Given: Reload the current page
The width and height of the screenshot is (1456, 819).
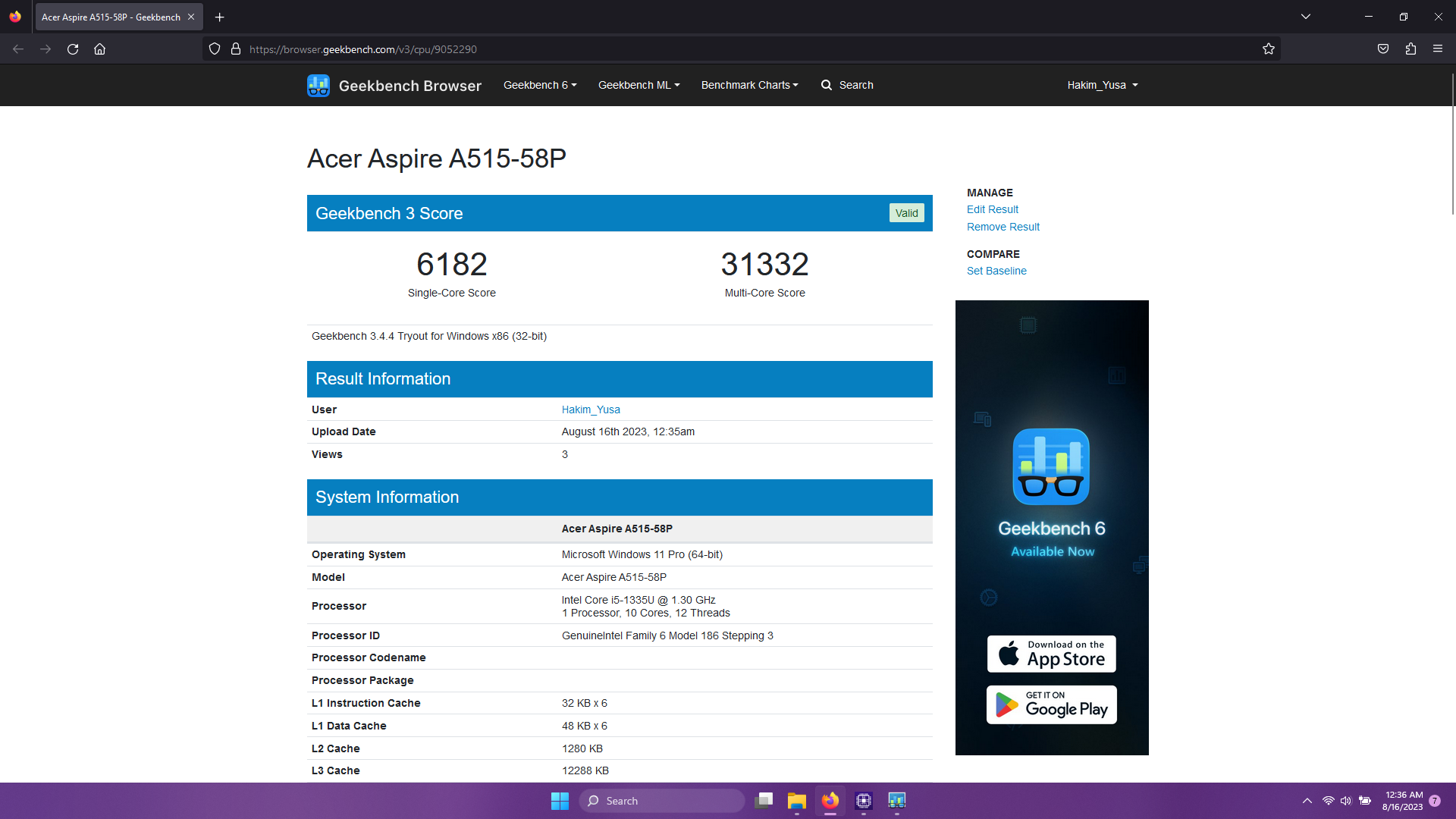Looking at the screenshot, I should coord(73,49).
